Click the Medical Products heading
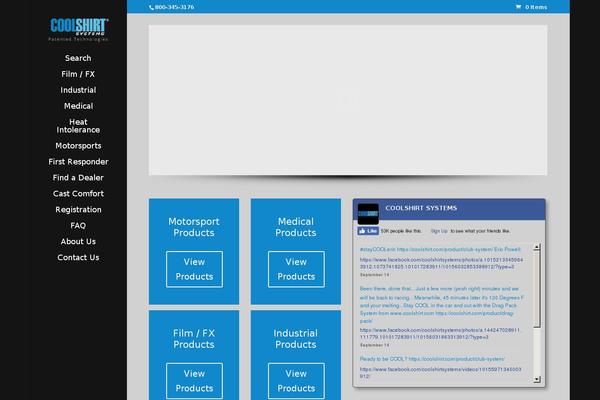This screenshot has width=600, height=400. [x=296, y=227]
